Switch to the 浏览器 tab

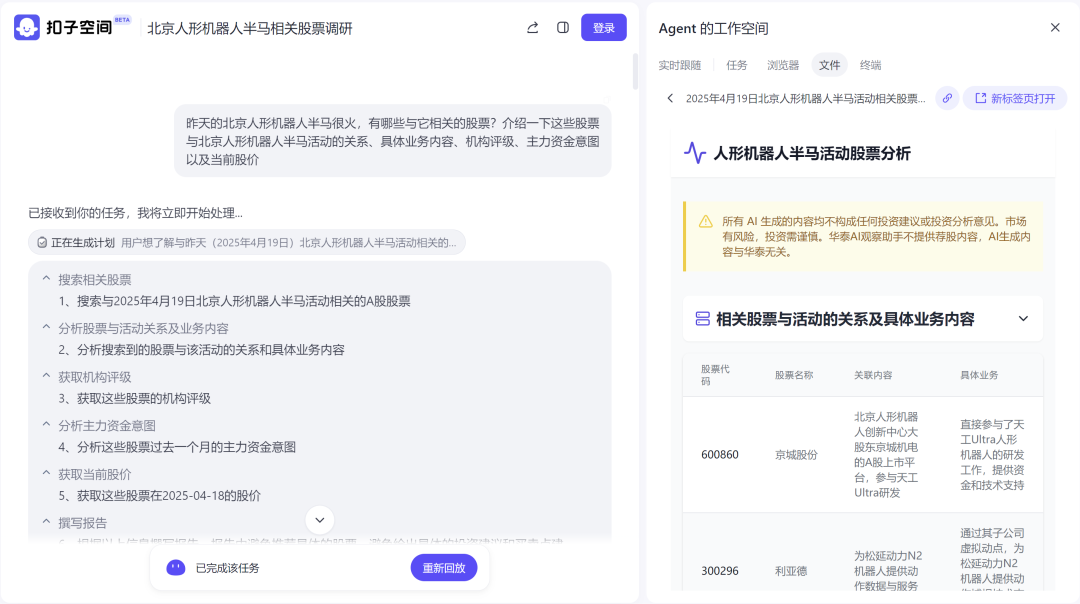(x=783, y=65)
